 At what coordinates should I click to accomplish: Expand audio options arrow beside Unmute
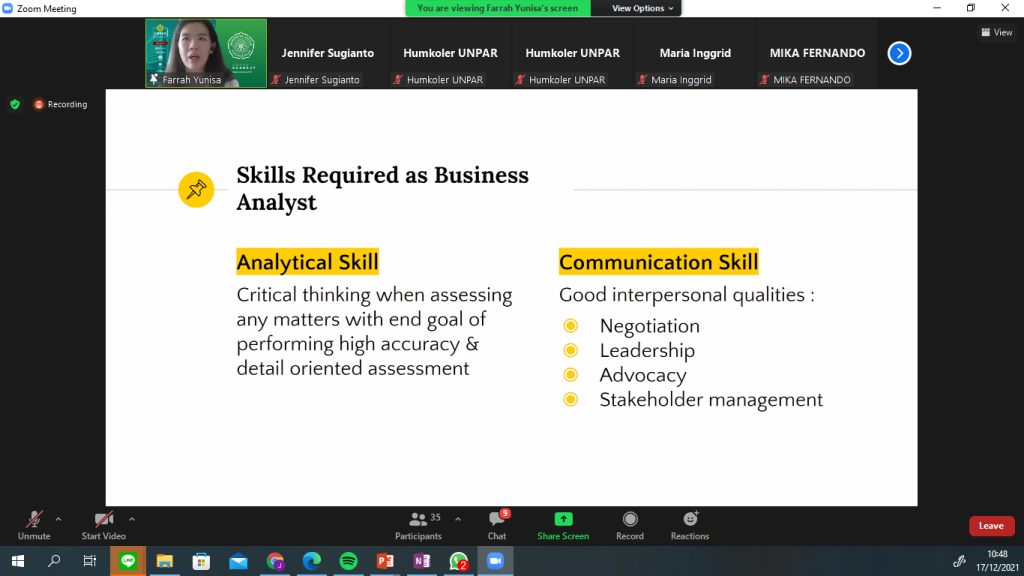click(x=58, y=519)
